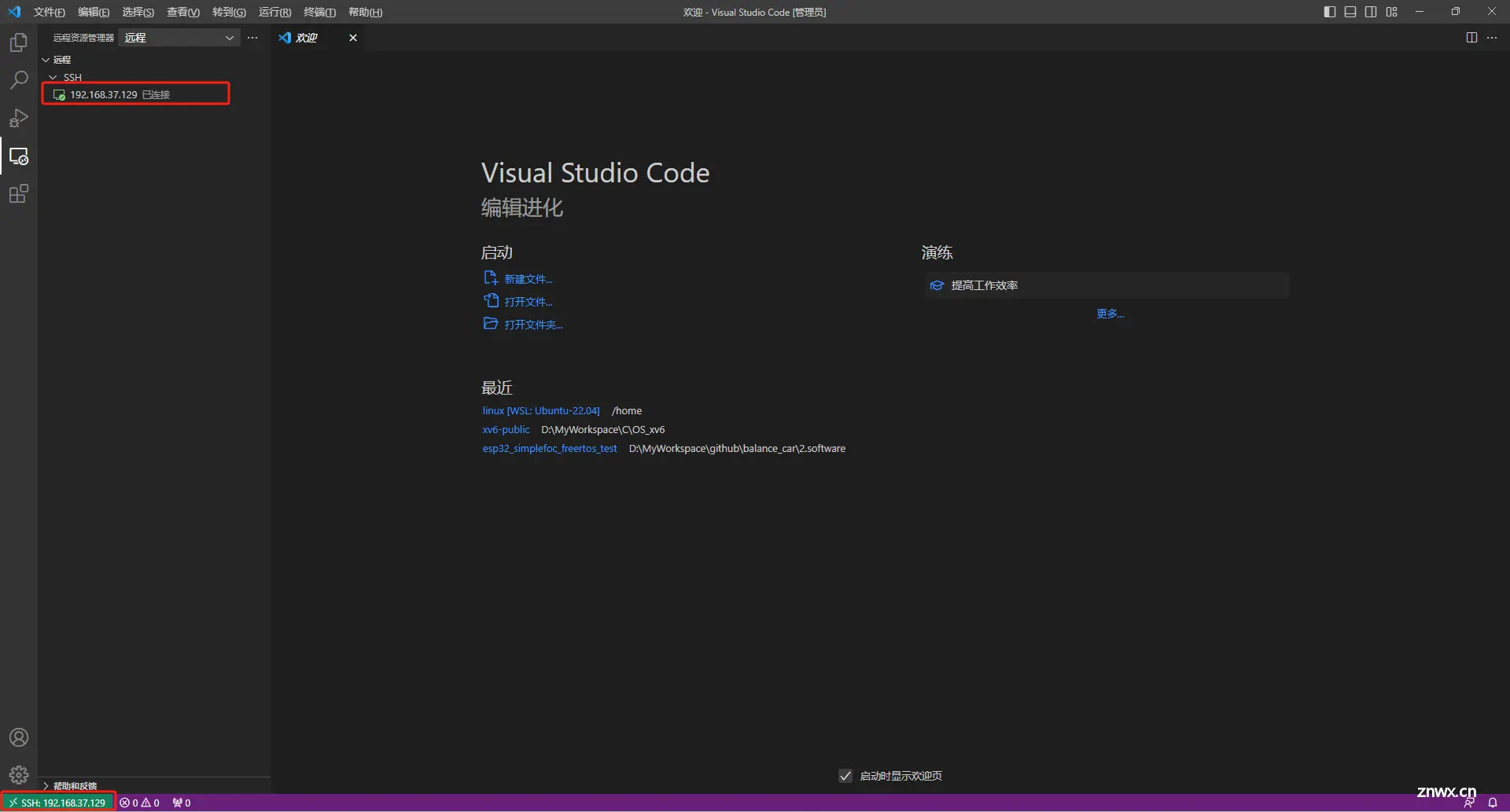Image resolution: width=1510 pixels, height=812 pixels.
Task: Click the 打开文件... link
Action: click(528, 302)
